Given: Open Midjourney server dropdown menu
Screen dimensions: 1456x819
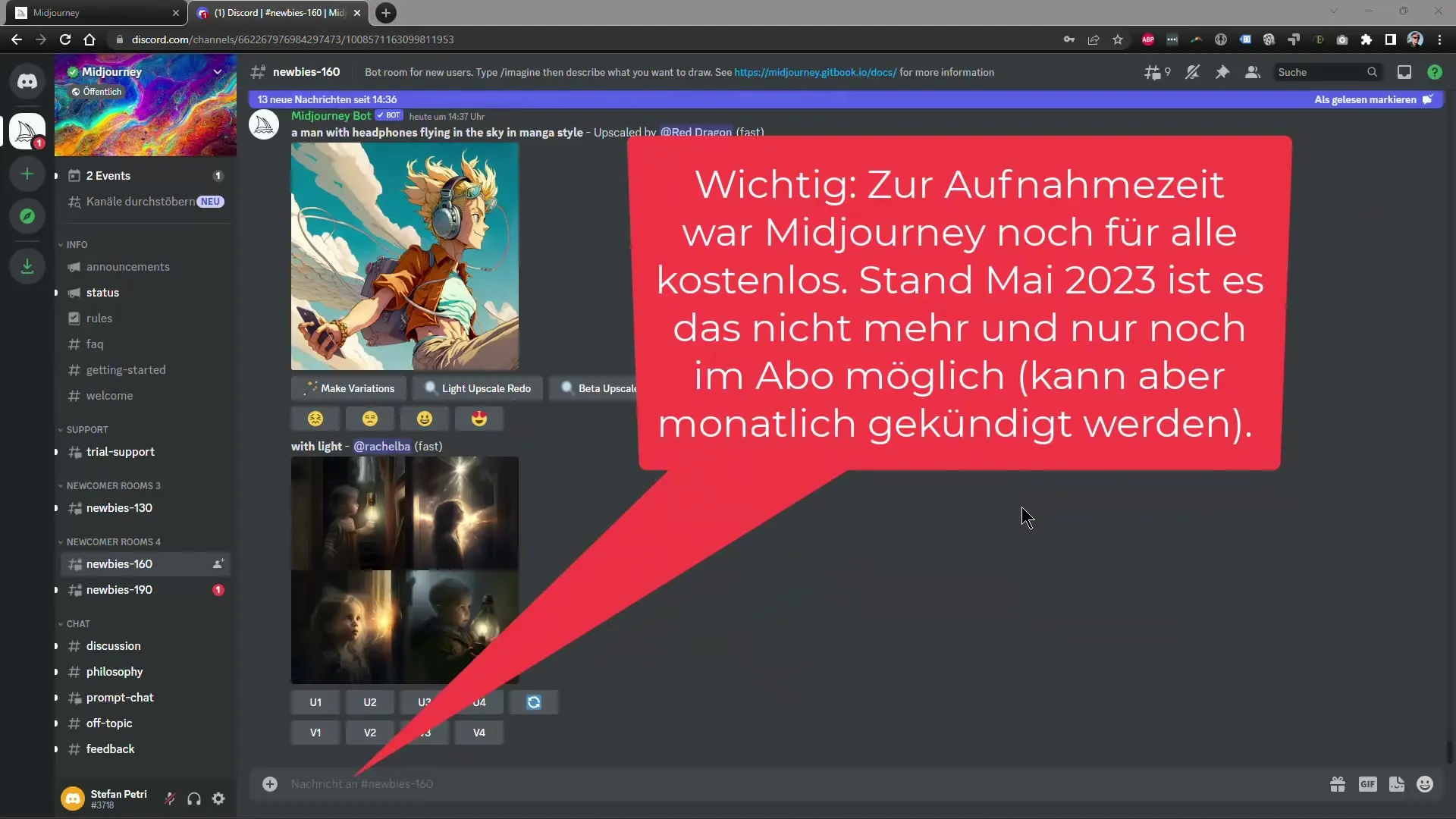Looking at the screenshot, I should 217,72.
